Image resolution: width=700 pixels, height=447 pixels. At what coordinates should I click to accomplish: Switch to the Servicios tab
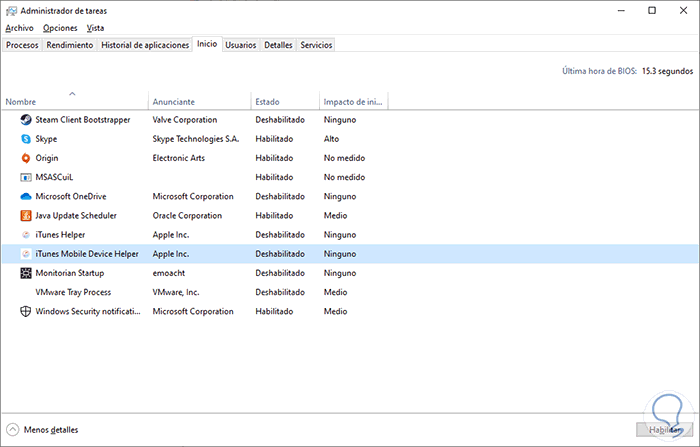[316, 45]
